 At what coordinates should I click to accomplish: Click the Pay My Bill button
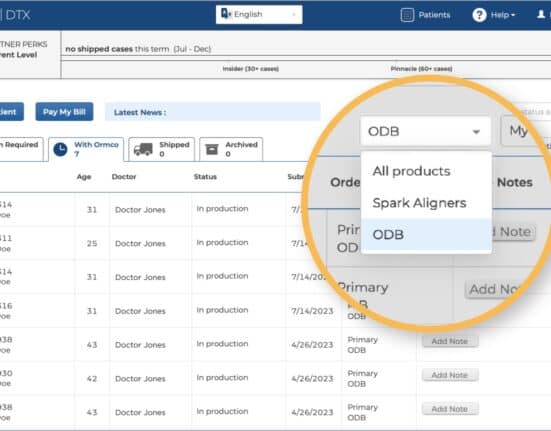[64, 112]
